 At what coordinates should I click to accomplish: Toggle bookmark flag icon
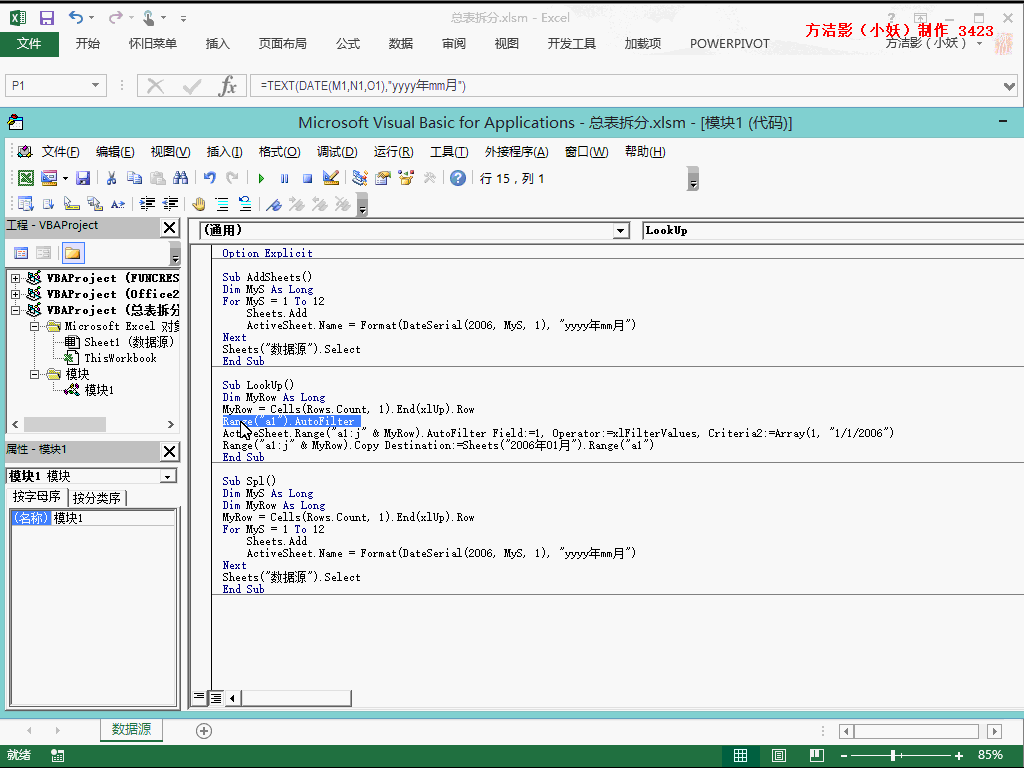point(274,204)
